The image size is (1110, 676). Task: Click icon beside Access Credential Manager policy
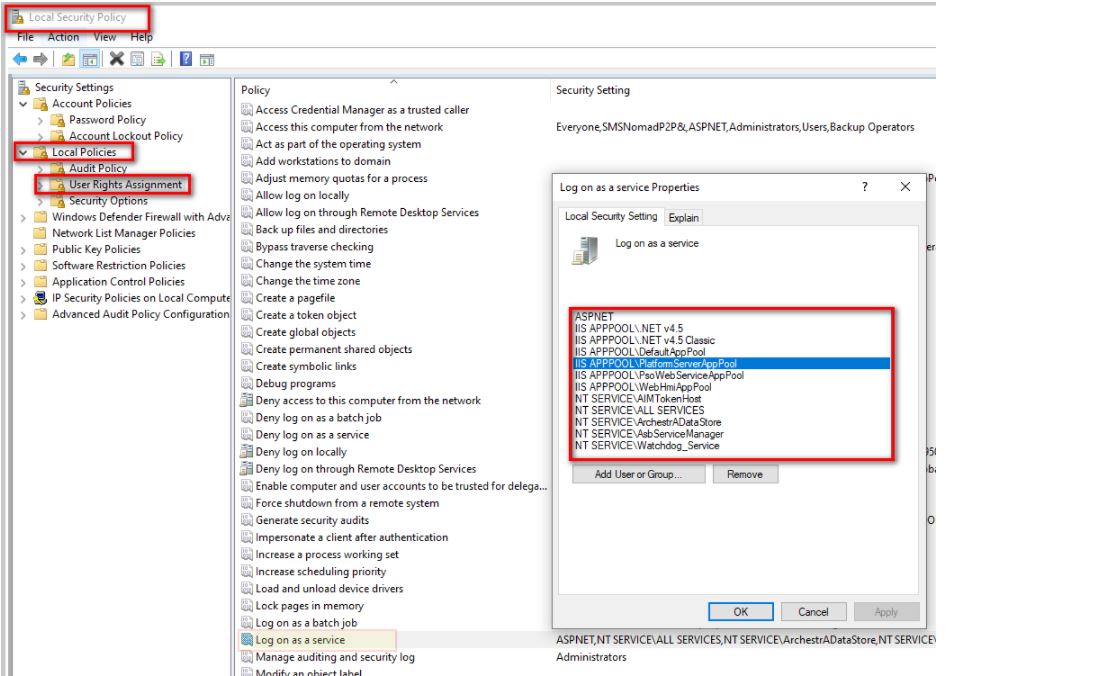click(x=247, y=110)
